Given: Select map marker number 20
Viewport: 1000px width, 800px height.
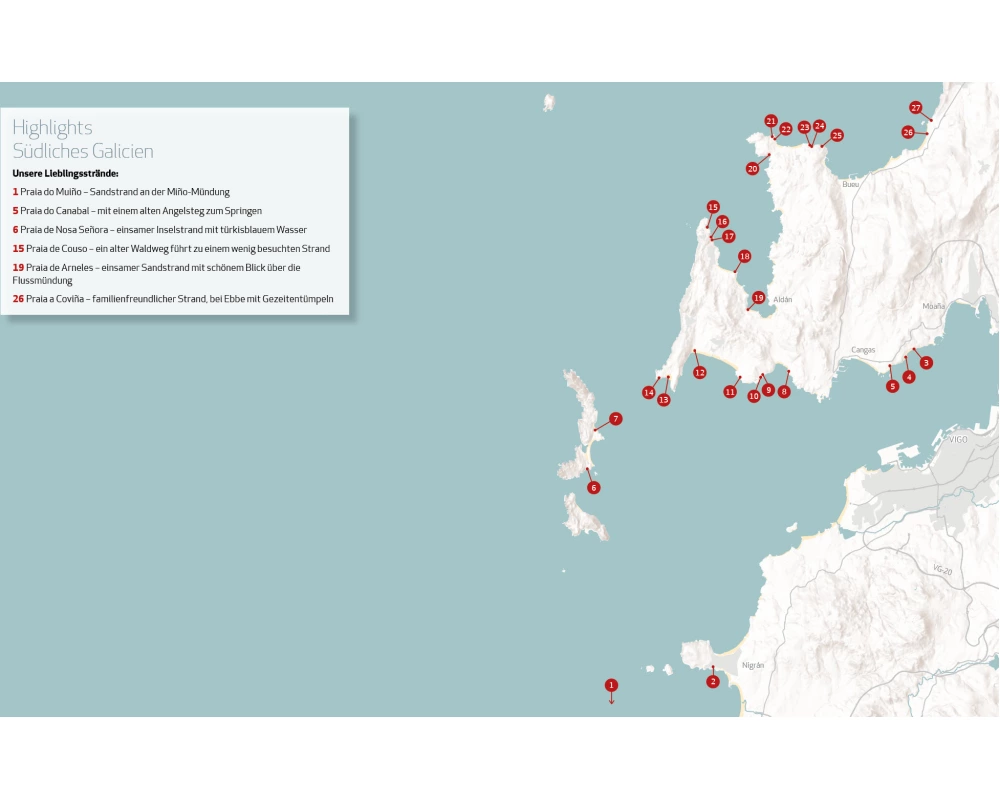Looking at the screenshot, I should [x=752, y=169].
